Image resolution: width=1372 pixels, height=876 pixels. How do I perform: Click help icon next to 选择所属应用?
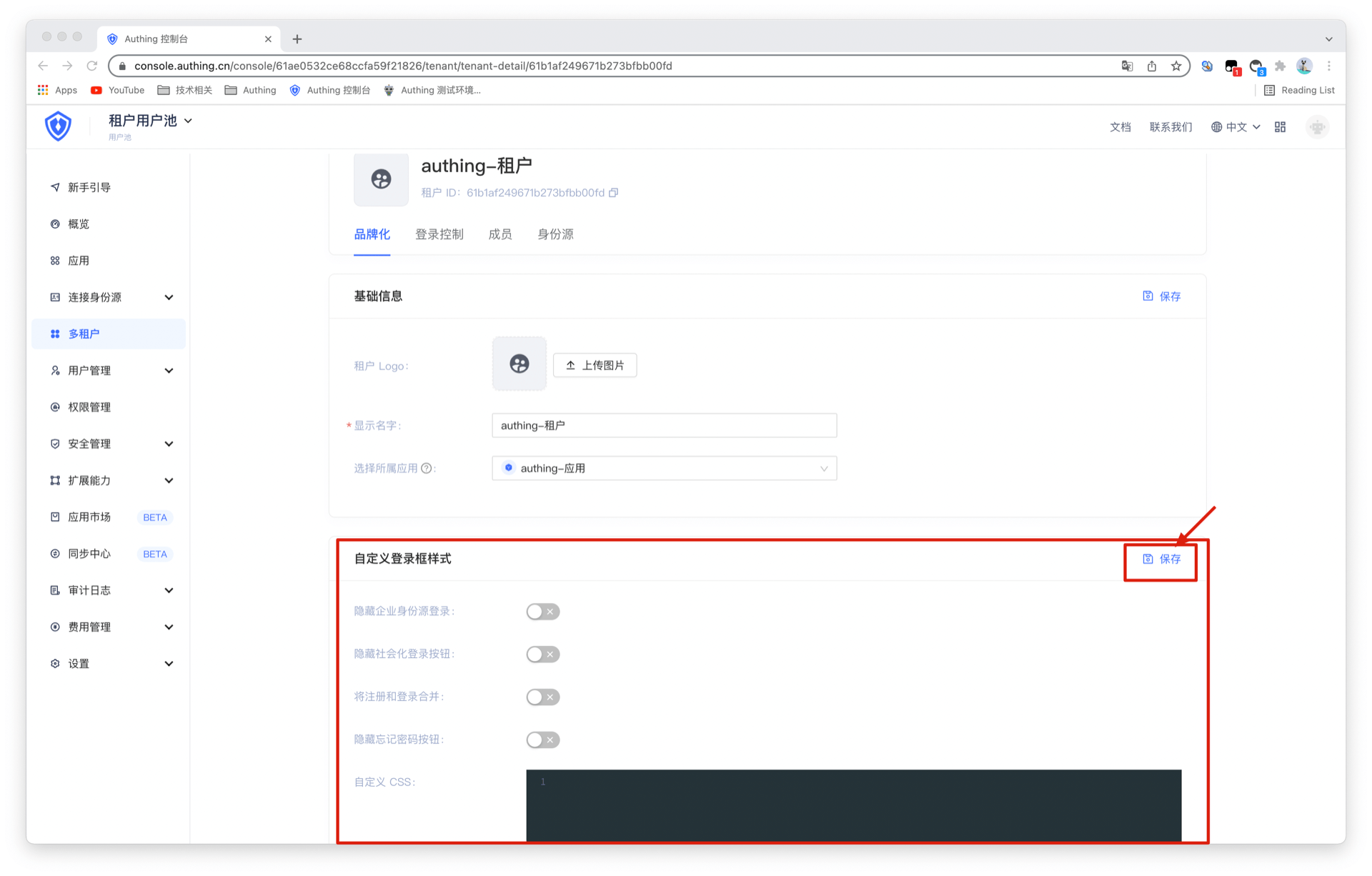pyautogui.click(x=427, y=469)
